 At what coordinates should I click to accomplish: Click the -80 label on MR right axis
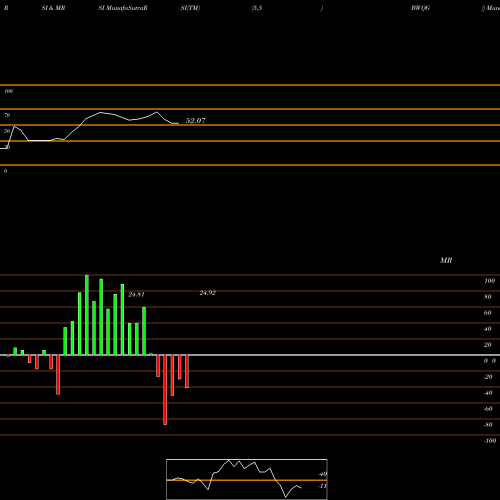488,425
